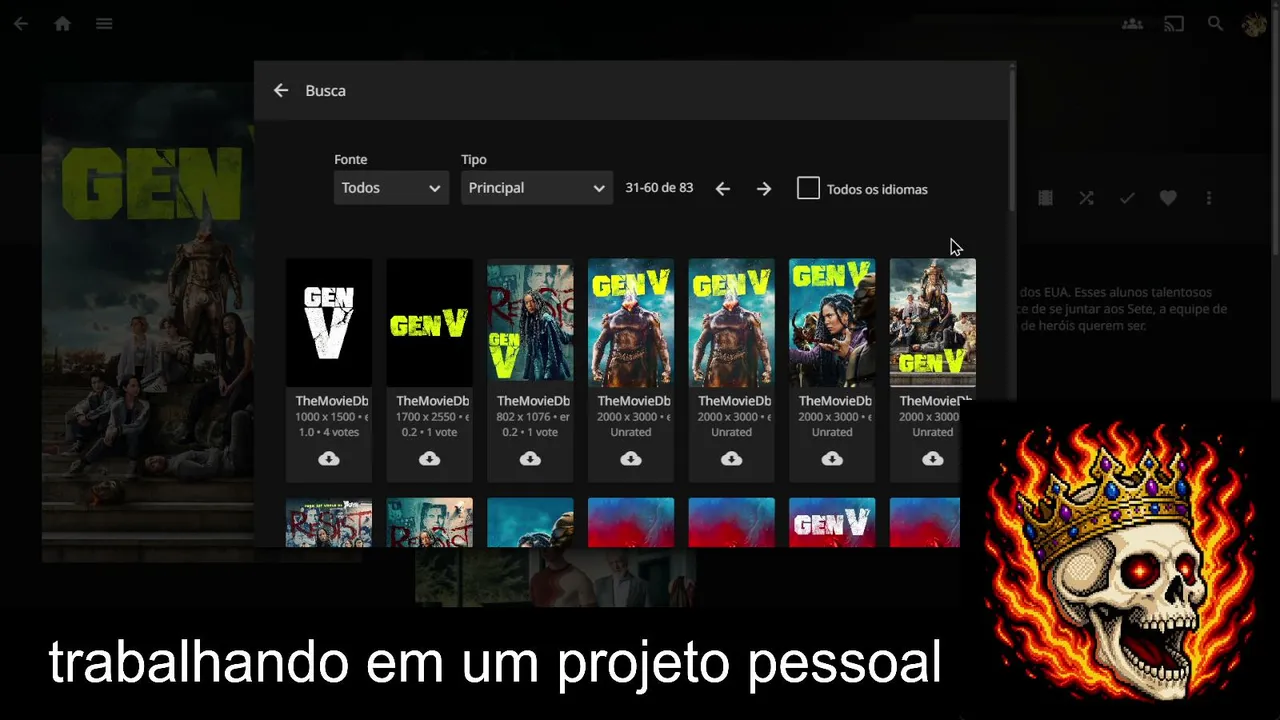This screenshot has width=1280, height=720.
Task: Download the poster with woman and bird creature
Action: pos(832,459)
